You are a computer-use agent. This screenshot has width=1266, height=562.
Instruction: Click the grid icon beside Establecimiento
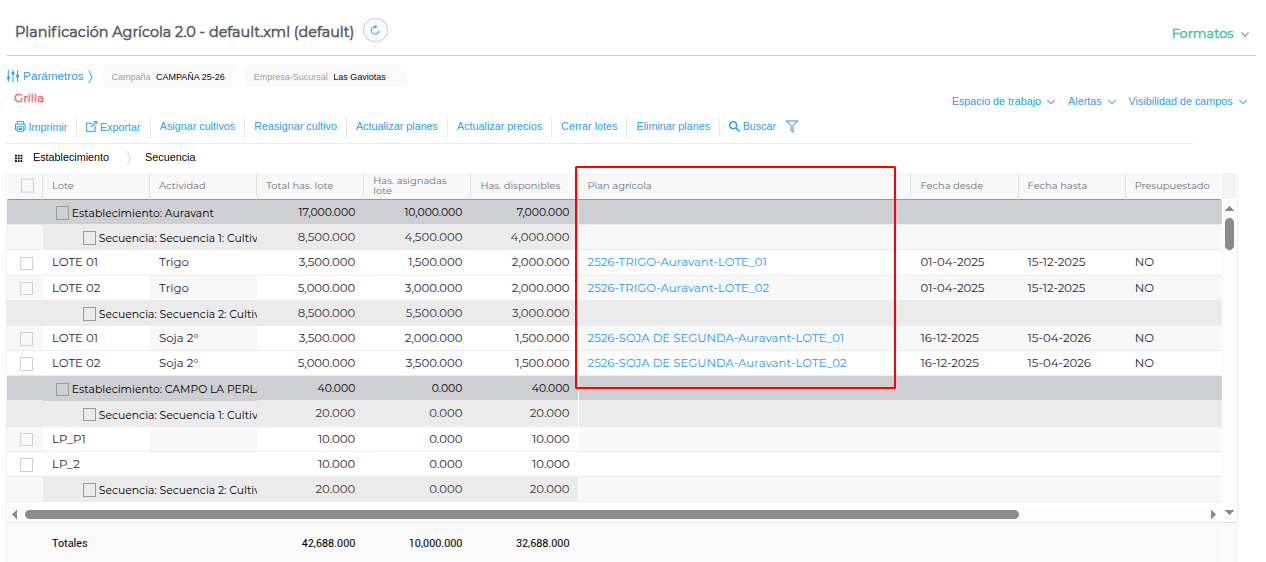pyautogui.click(x=19, y=158)
